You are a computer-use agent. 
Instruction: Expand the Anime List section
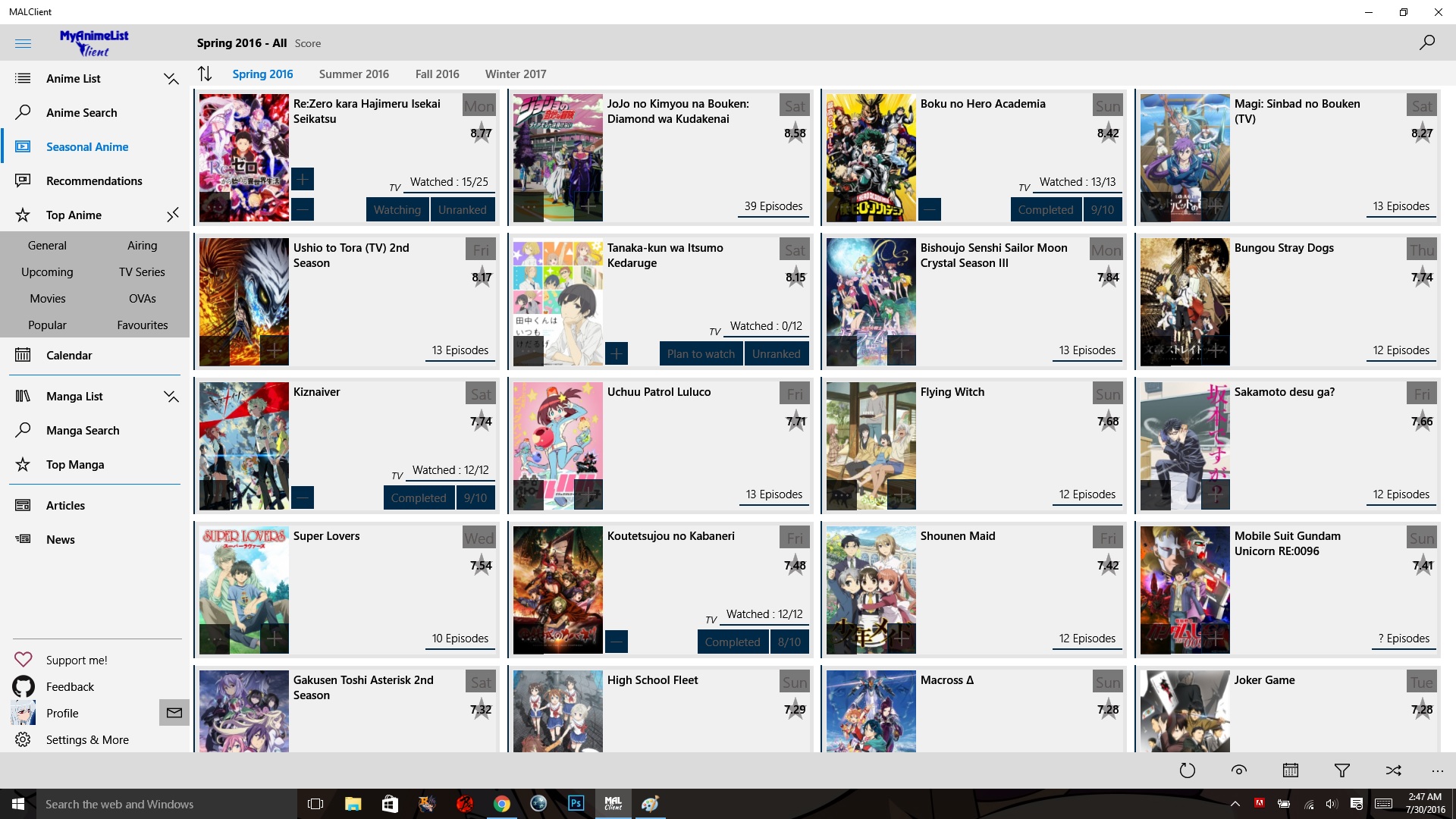(x=170, y=78)
